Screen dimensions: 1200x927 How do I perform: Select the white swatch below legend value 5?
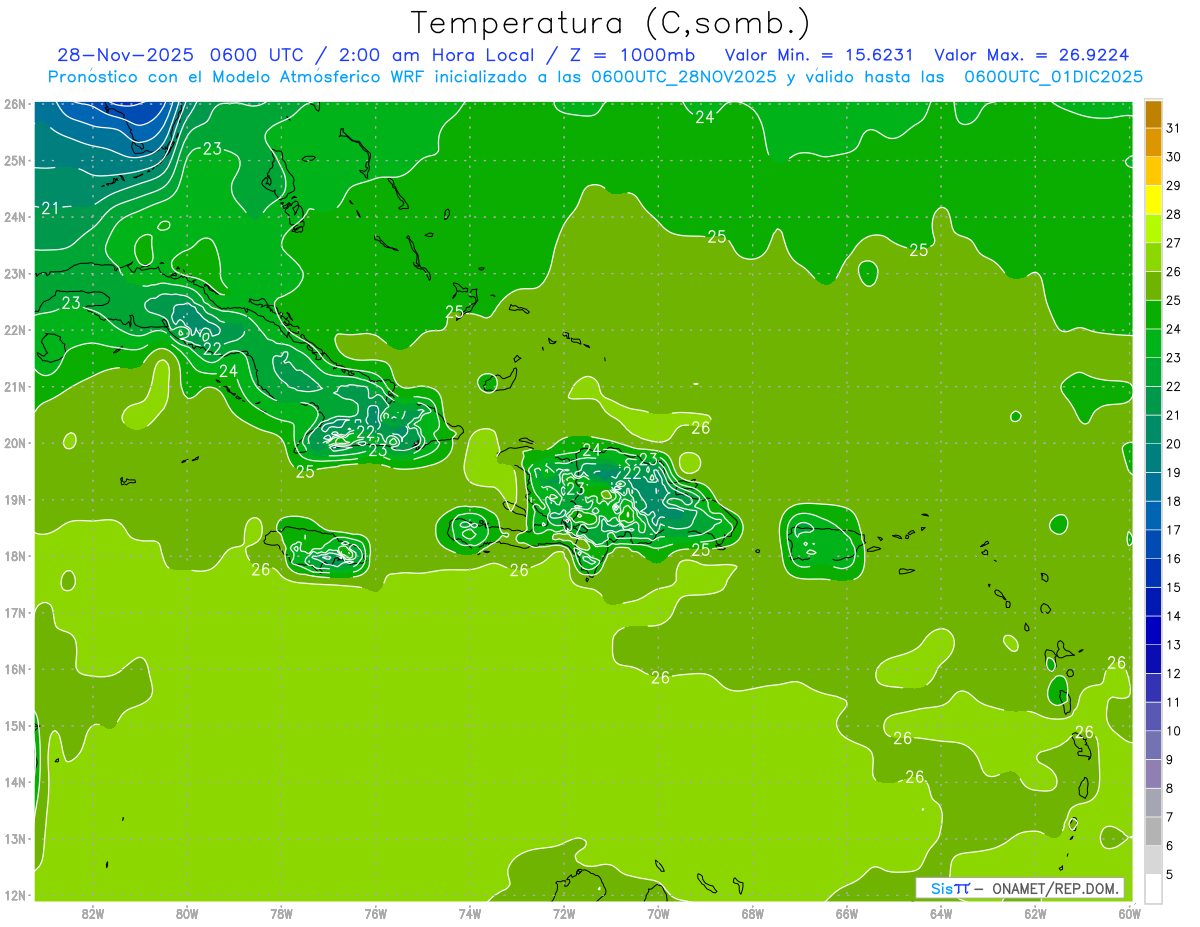(x=1153, y=888)
